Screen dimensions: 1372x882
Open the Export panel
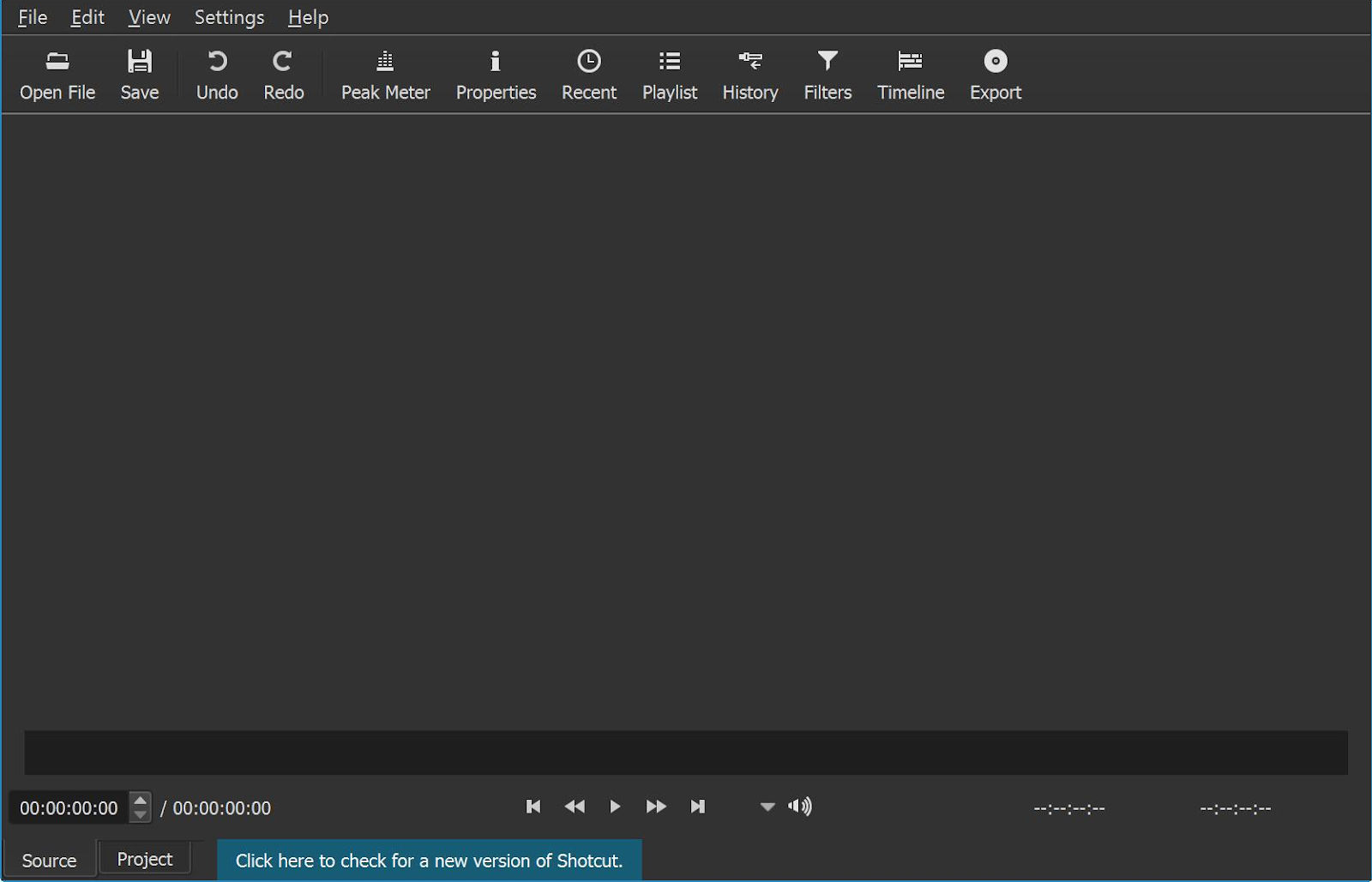[x=996, y=75]
